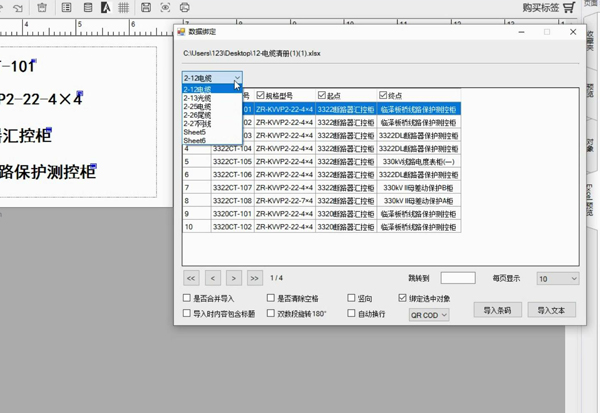The width and height of the screenshot is (600, 413).
Task: Click the database cylinder icon in toolbar
Action: (88, 8)
